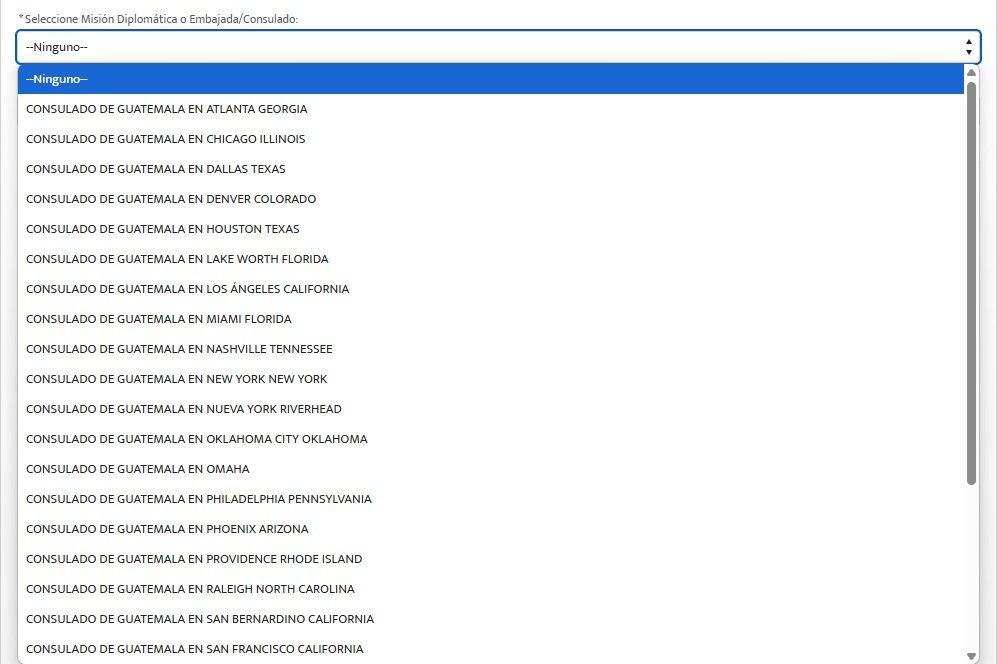Select Consulado de Guatemala en San Francisco California
This screenshot has height=664, width=997.
click(x=491, y=649)
